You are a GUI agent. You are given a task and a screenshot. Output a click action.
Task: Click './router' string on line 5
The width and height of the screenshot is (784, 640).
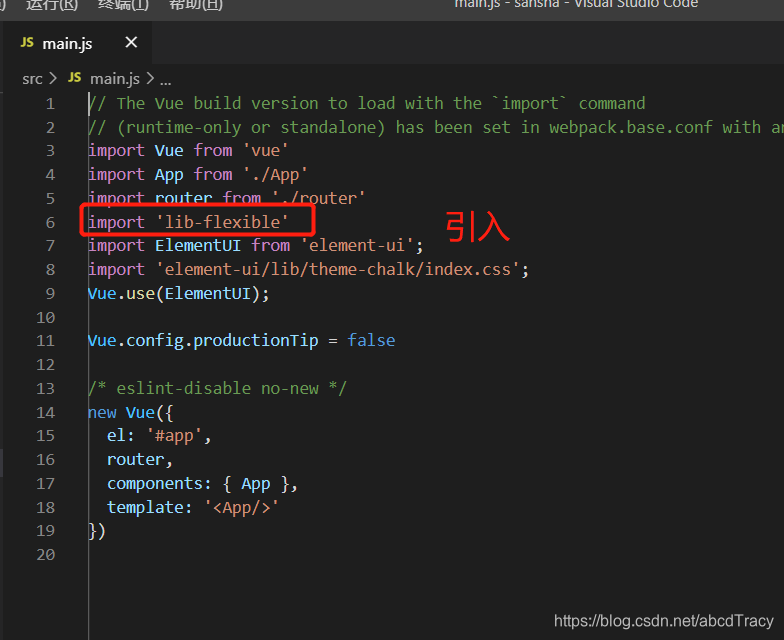318,198
